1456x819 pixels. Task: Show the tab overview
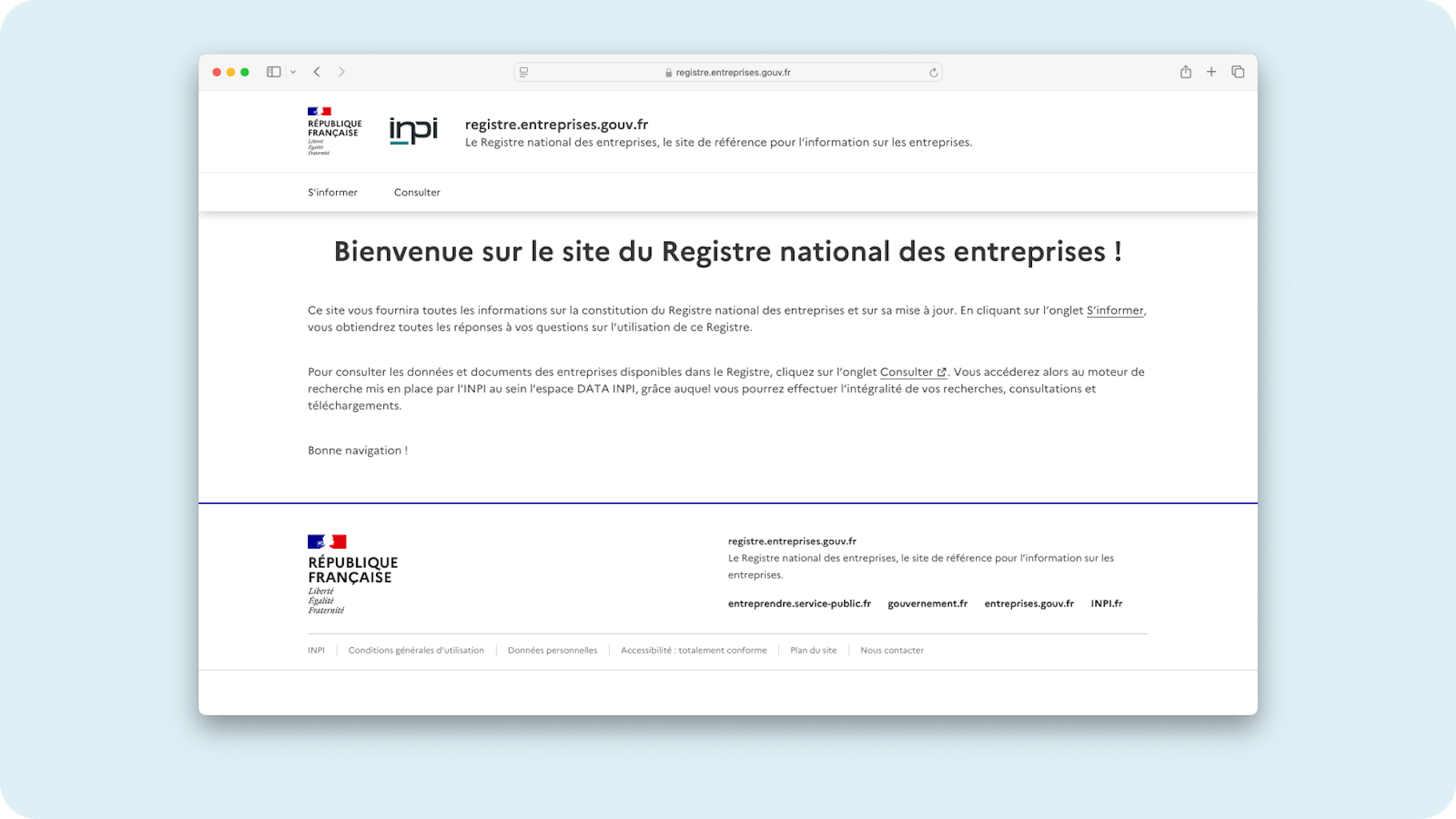coord(1238,71)
